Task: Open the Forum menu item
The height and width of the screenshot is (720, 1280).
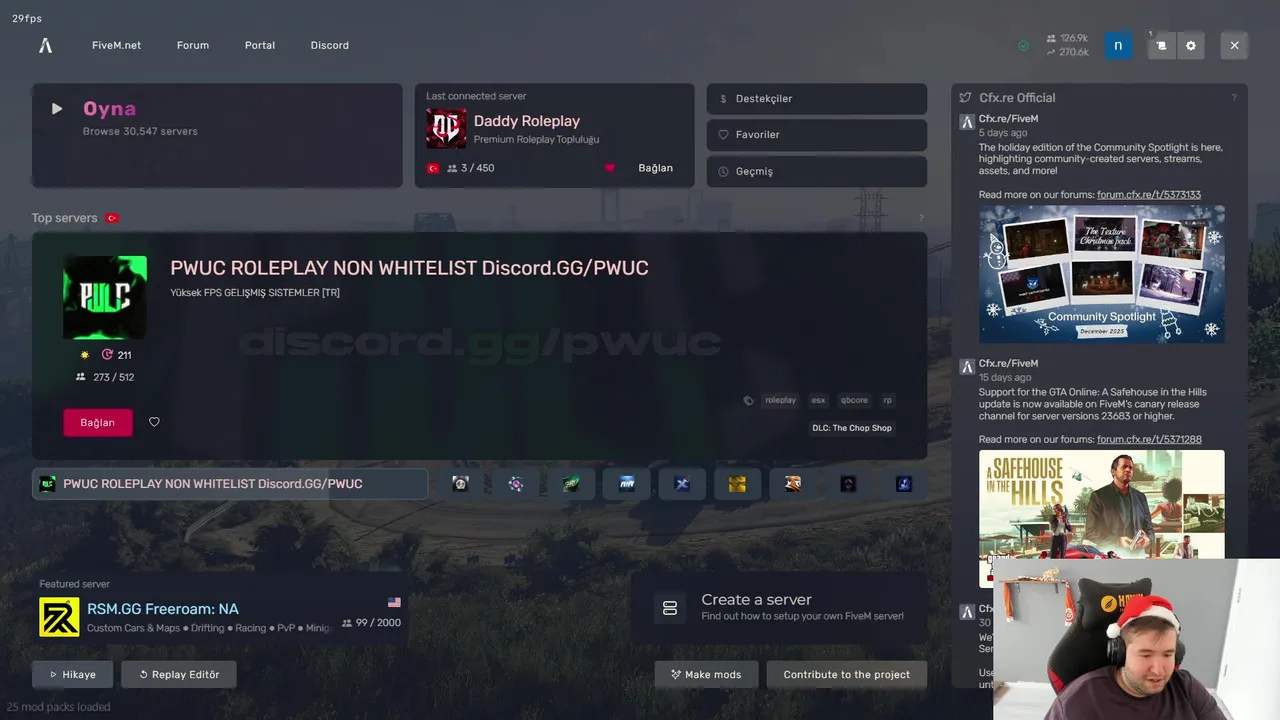Action: pos(193,45)
